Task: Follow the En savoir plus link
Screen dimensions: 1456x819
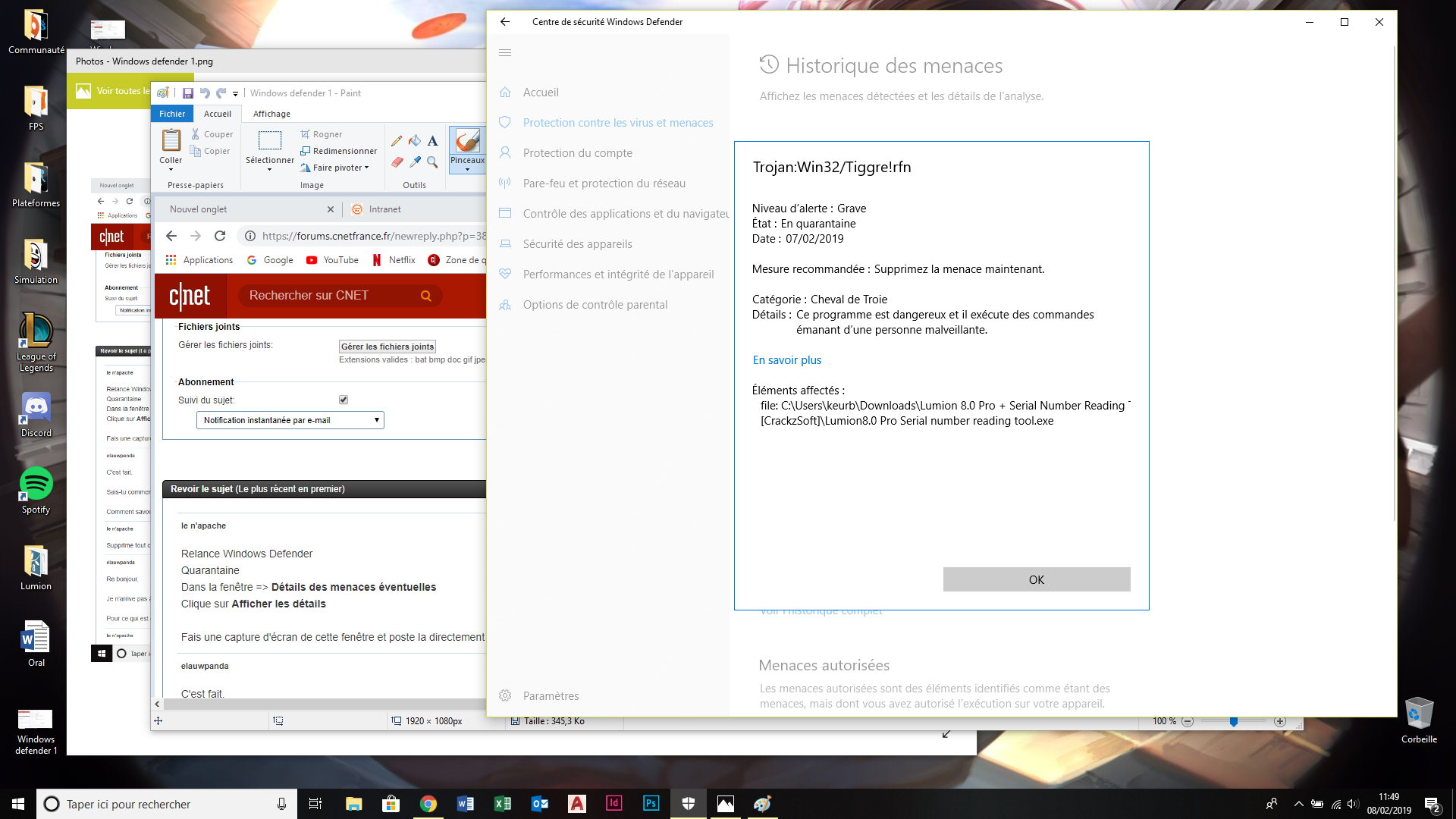Action: pos(786,360)
